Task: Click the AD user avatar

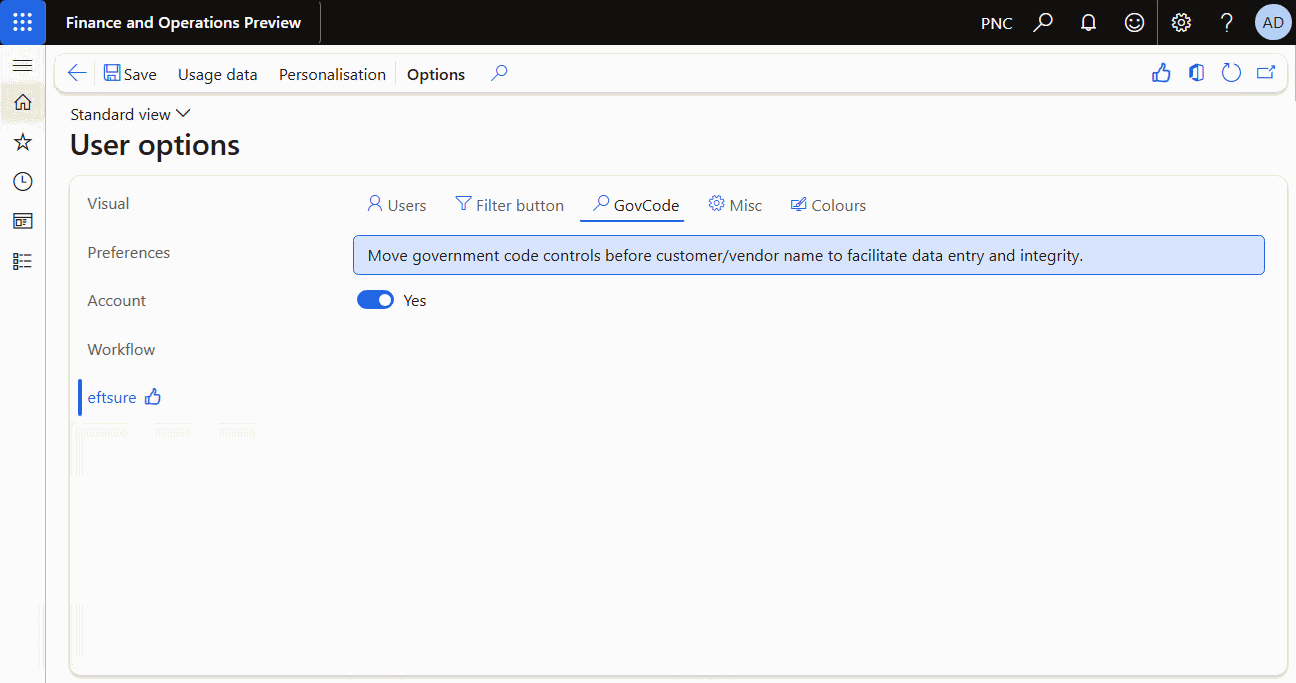Action: coord(1273,22)
